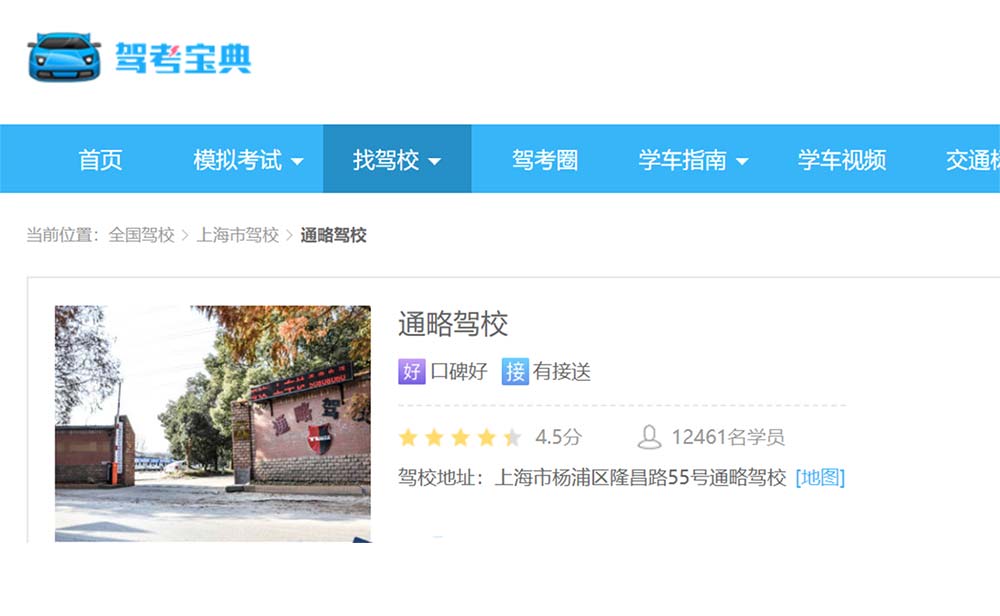Click the 通略驾校 school photo thumbnail
Screen dimensions: 1000x616
pyautogui.click(x=212, y=423)
